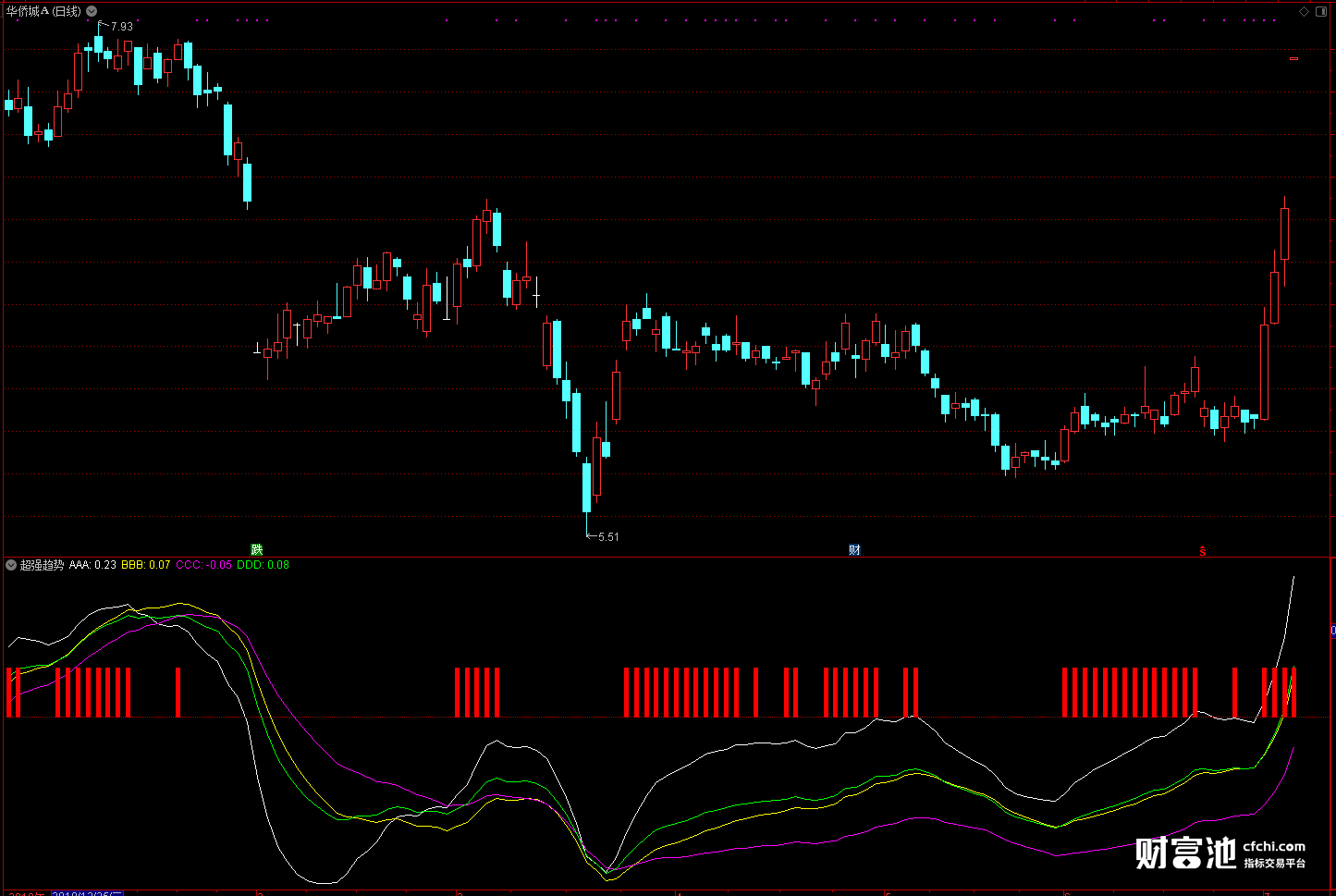Select the AAA: 0.23 indicator value

click(92, 564)
